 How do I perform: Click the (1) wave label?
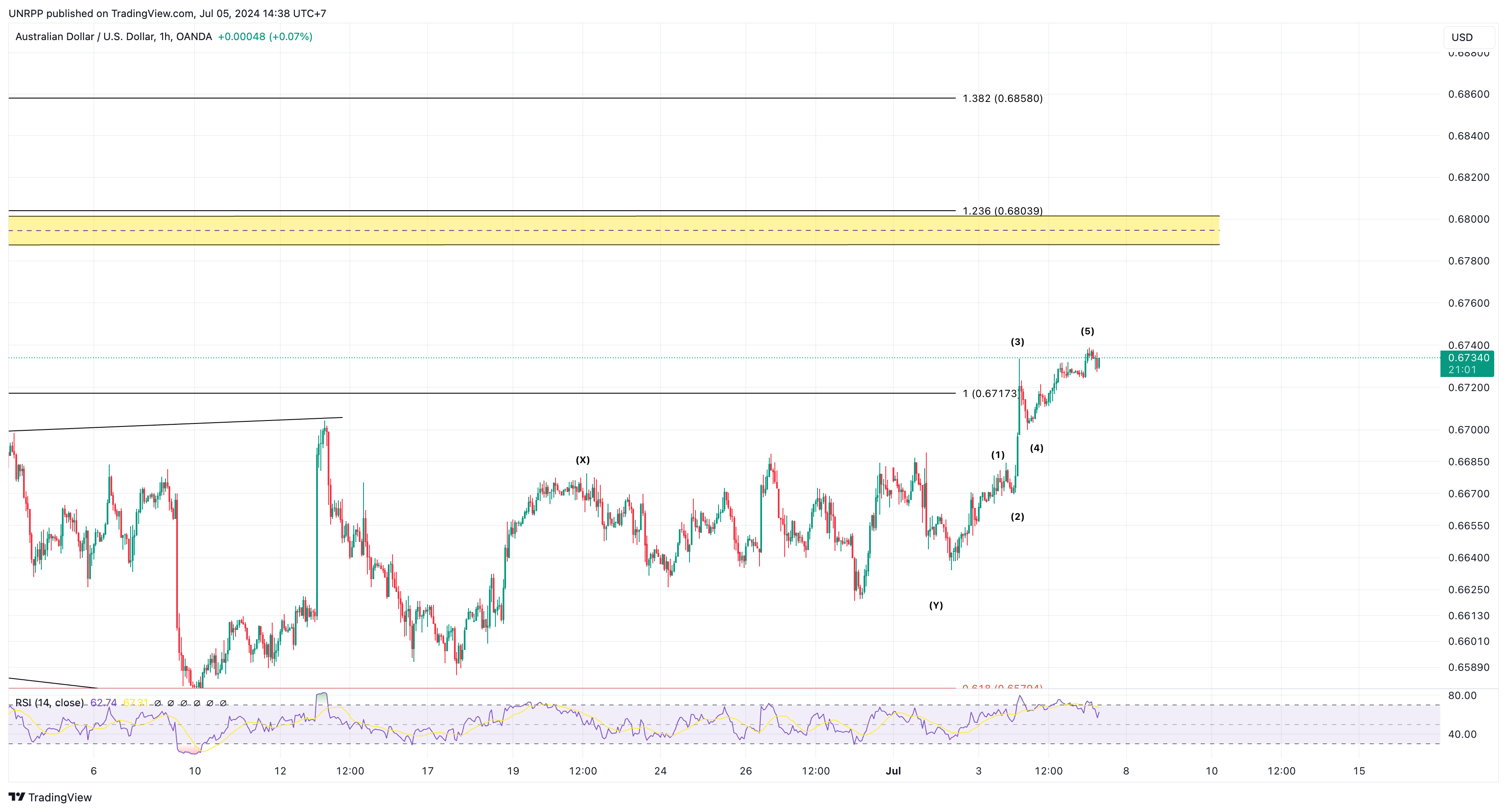pyautogui.click(x=998, y=455)
